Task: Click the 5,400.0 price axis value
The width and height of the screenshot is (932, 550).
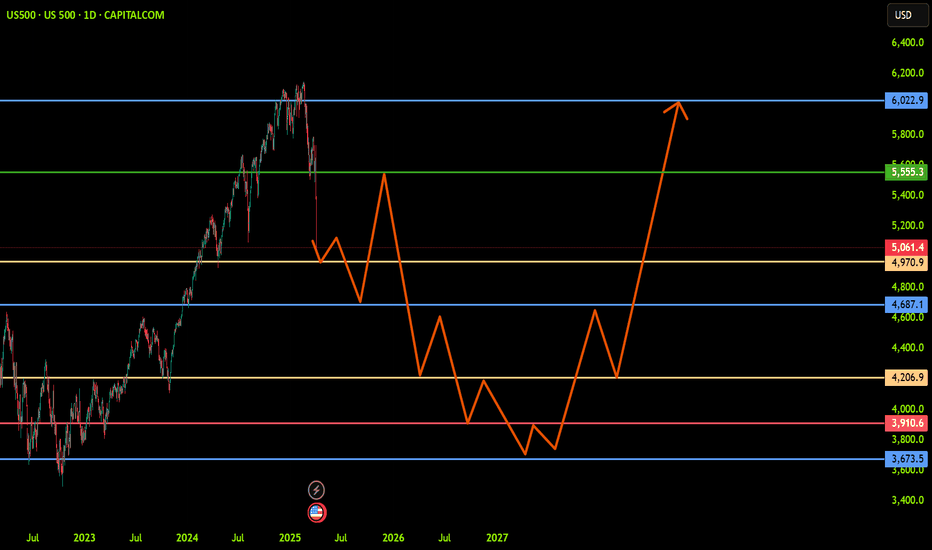Action: click(x=908, y=195)
